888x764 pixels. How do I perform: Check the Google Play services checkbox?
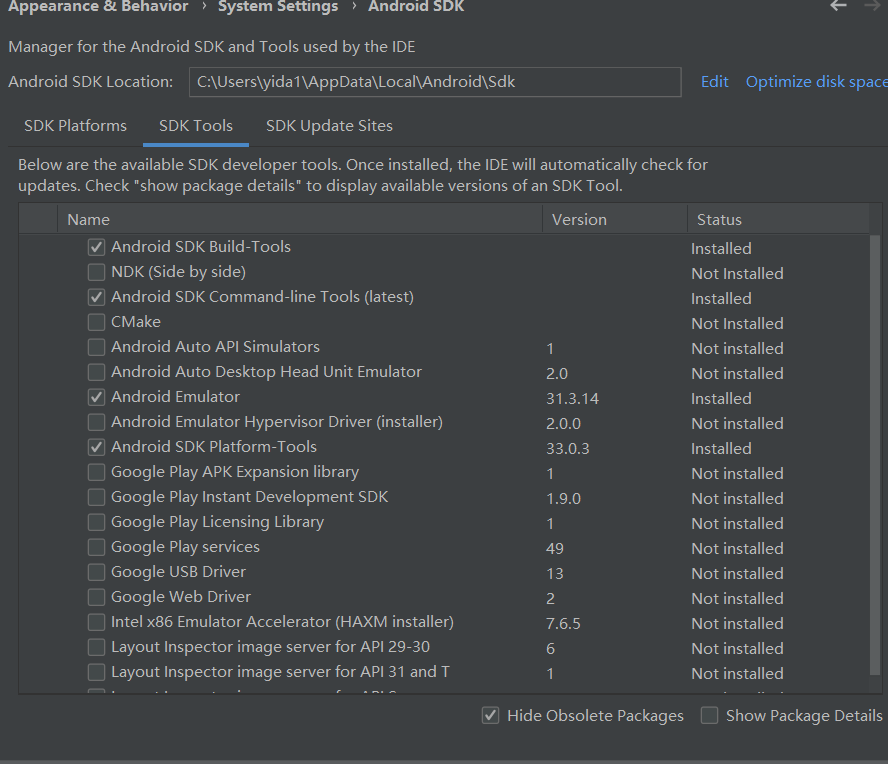tap(96, 547)
